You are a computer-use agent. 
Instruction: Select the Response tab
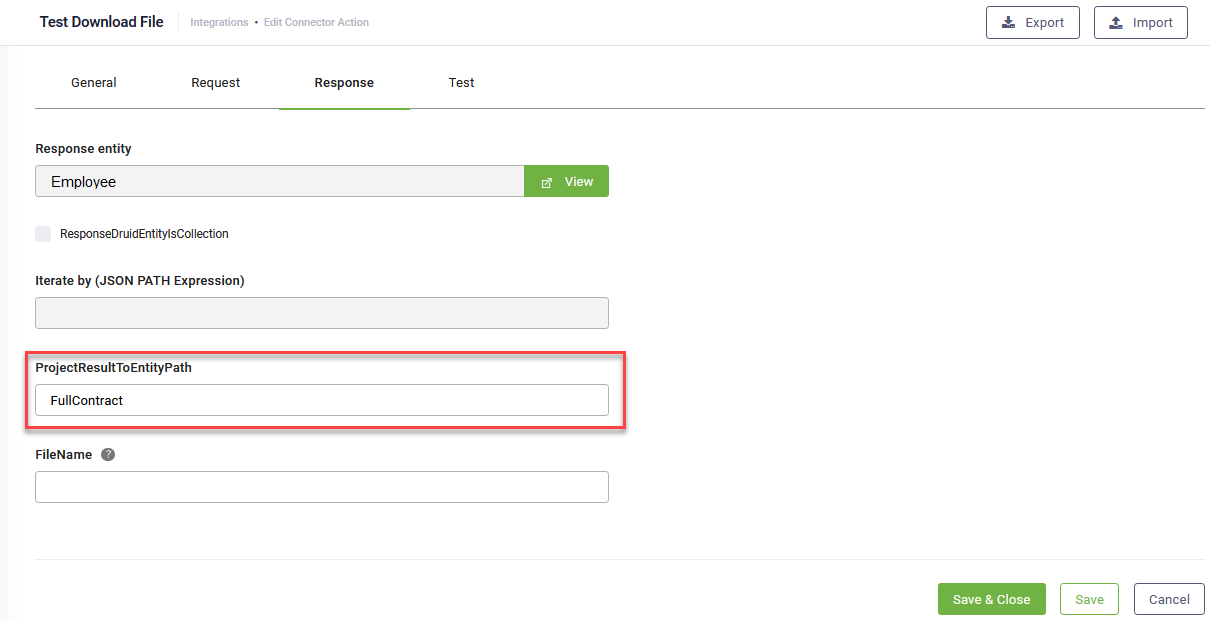[x=344, y=83]
